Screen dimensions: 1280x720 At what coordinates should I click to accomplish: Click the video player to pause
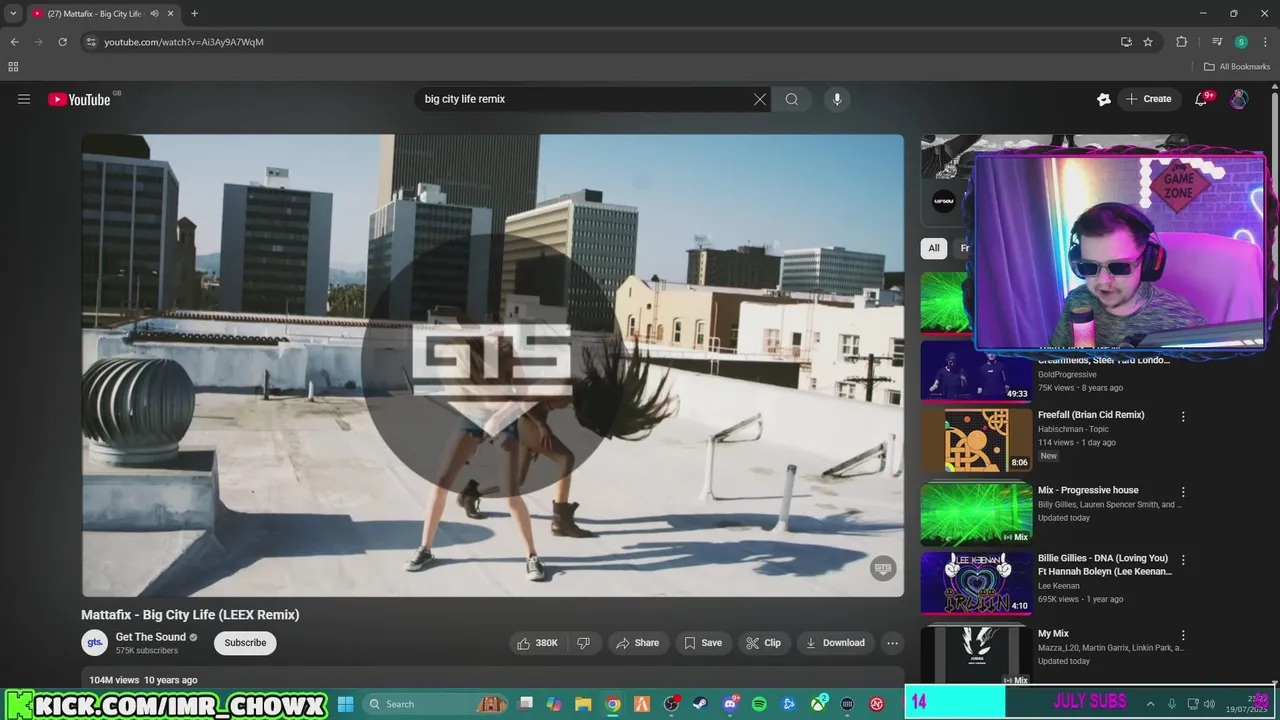tap(492, 365)
